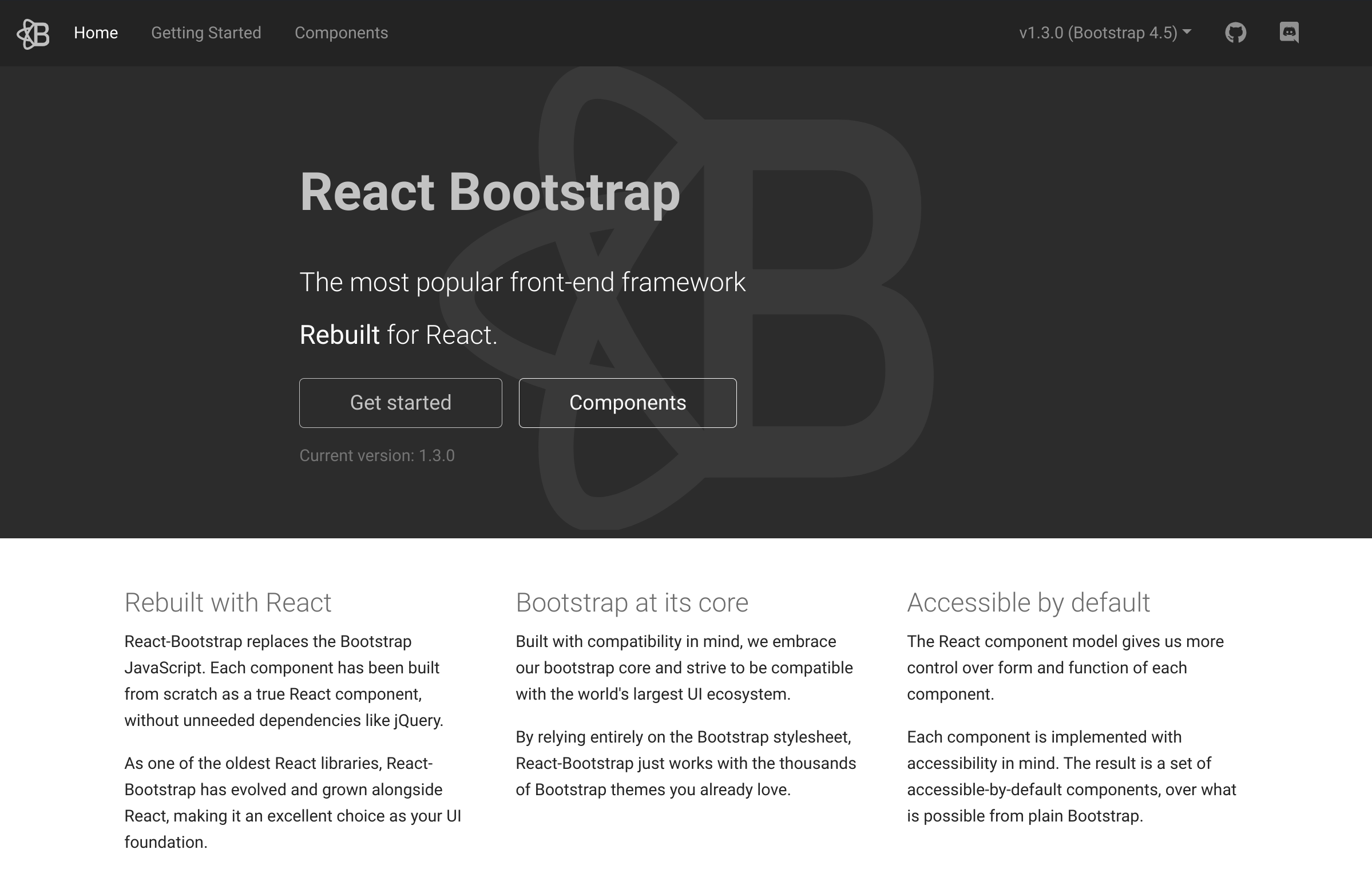Click the Bootstrap at its core heading
Viewport: 1372px width, 889px height.
coord(632,602)
